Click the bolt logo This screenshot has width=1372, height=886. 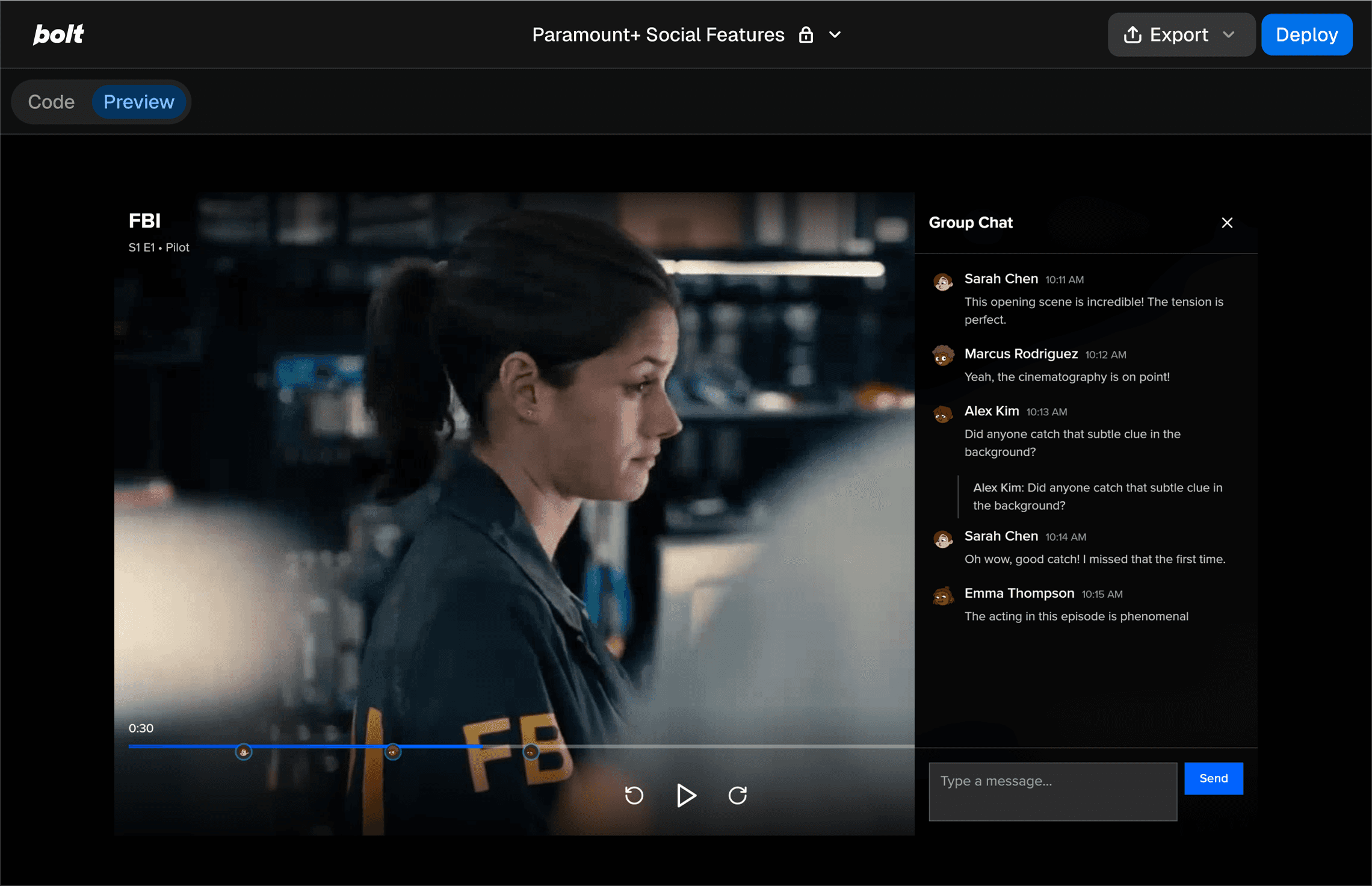click(58, 34)
